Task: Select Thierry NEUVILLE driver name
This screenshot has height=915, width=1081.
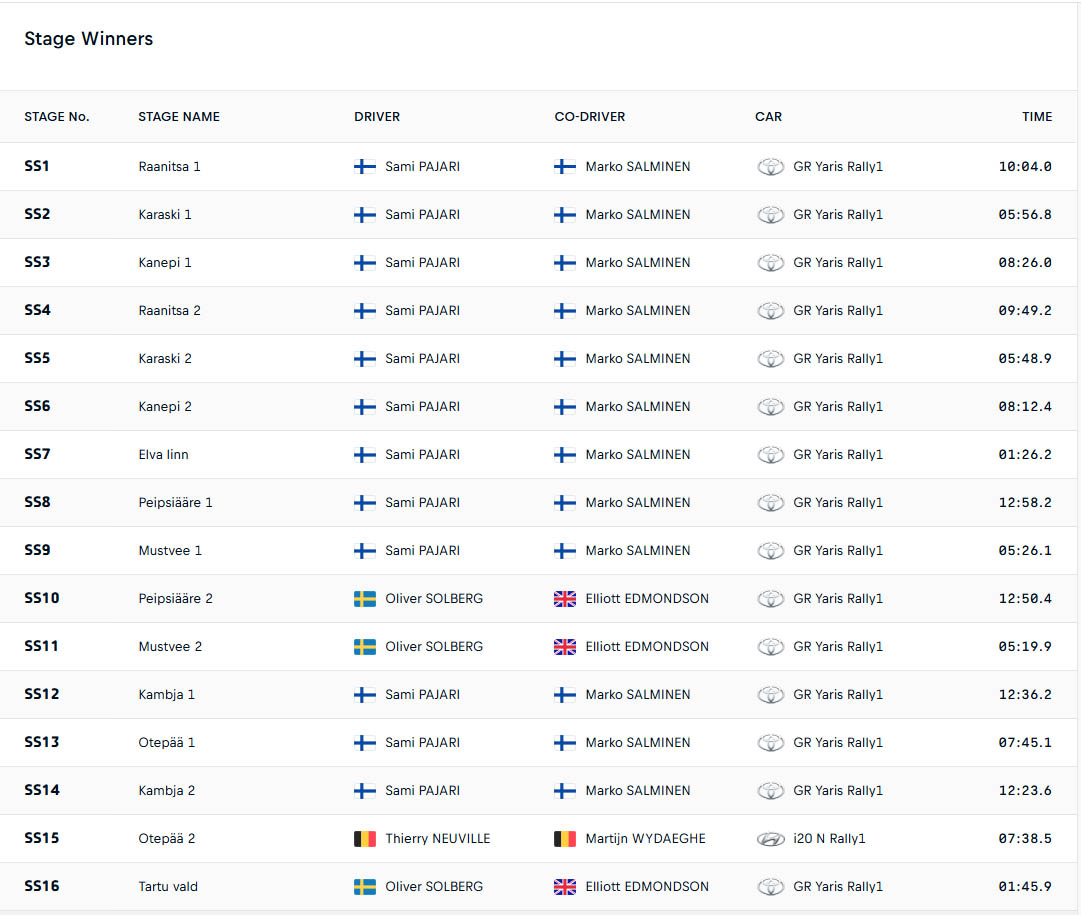Action: point(438,838)
